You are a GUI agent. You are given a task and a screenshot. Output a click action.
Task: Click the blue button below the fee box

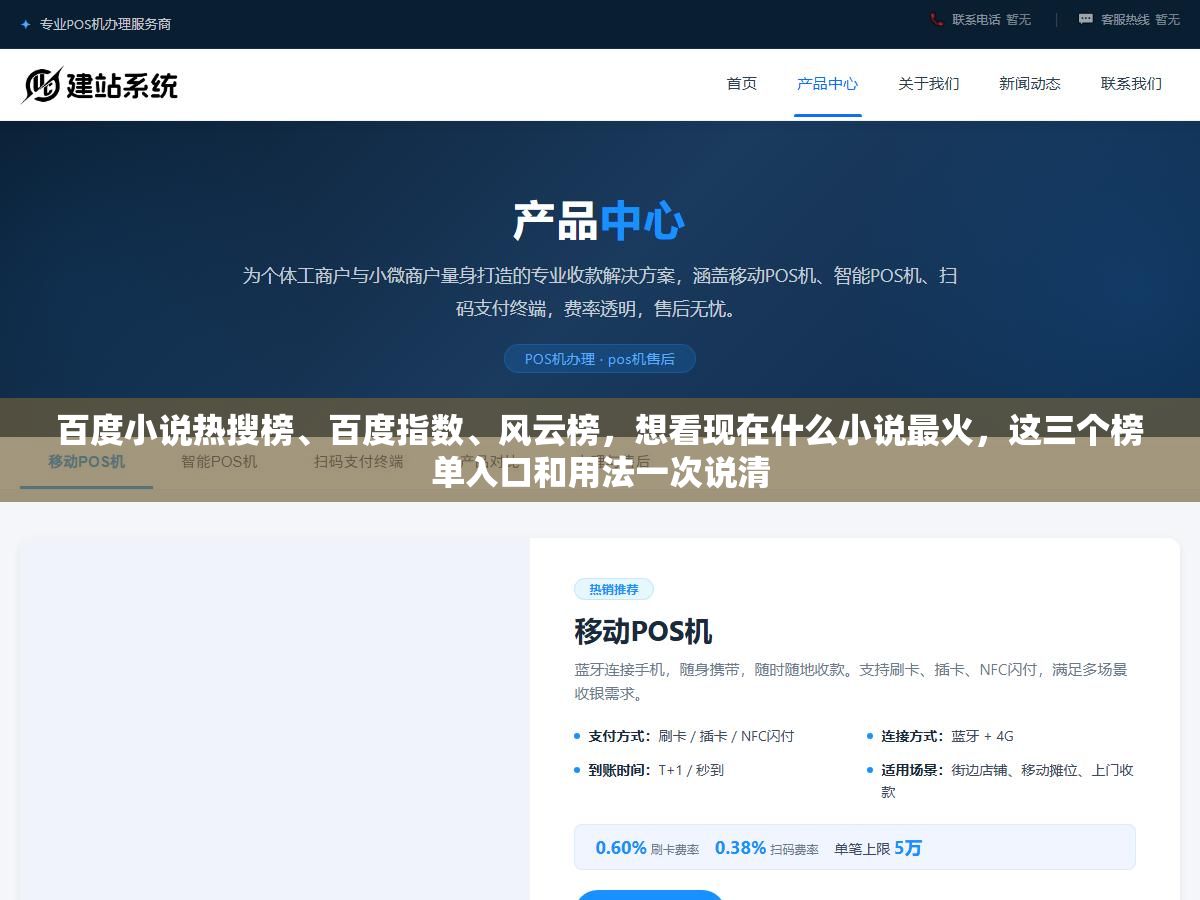pos(649,895)
